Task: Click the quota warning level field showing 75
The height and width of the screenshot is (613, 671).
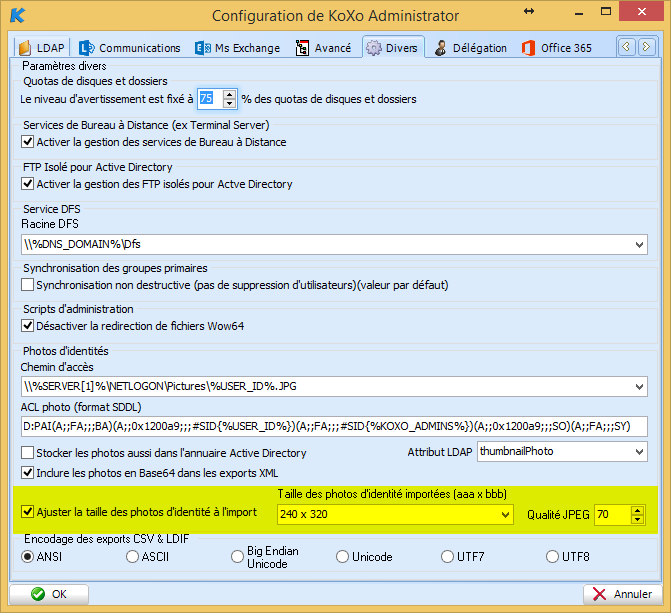Action: pyautogui.click(x=211, y=98)
